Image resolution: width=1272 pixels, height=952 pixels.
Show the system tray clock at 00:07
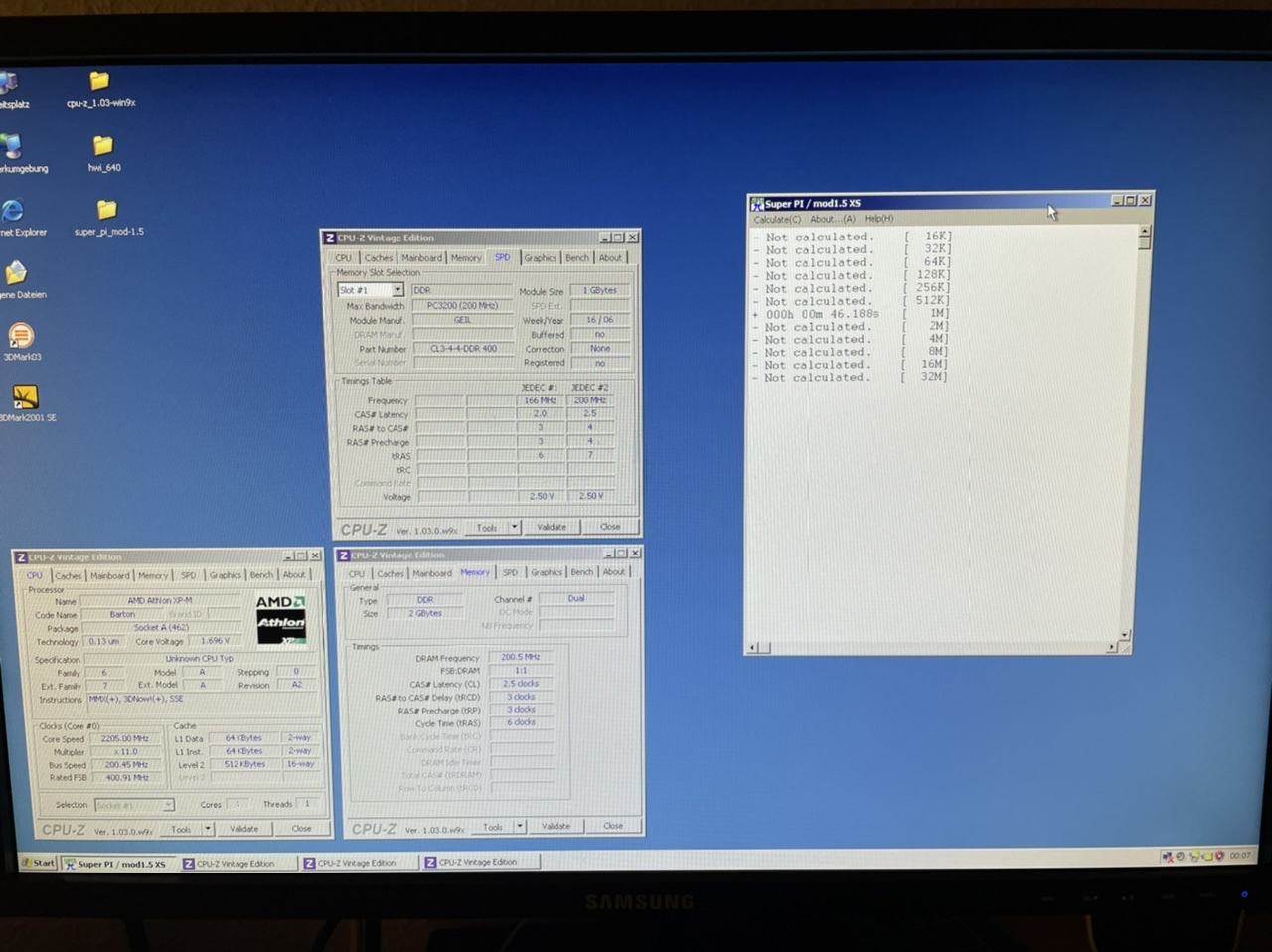tap(1240, 856)
